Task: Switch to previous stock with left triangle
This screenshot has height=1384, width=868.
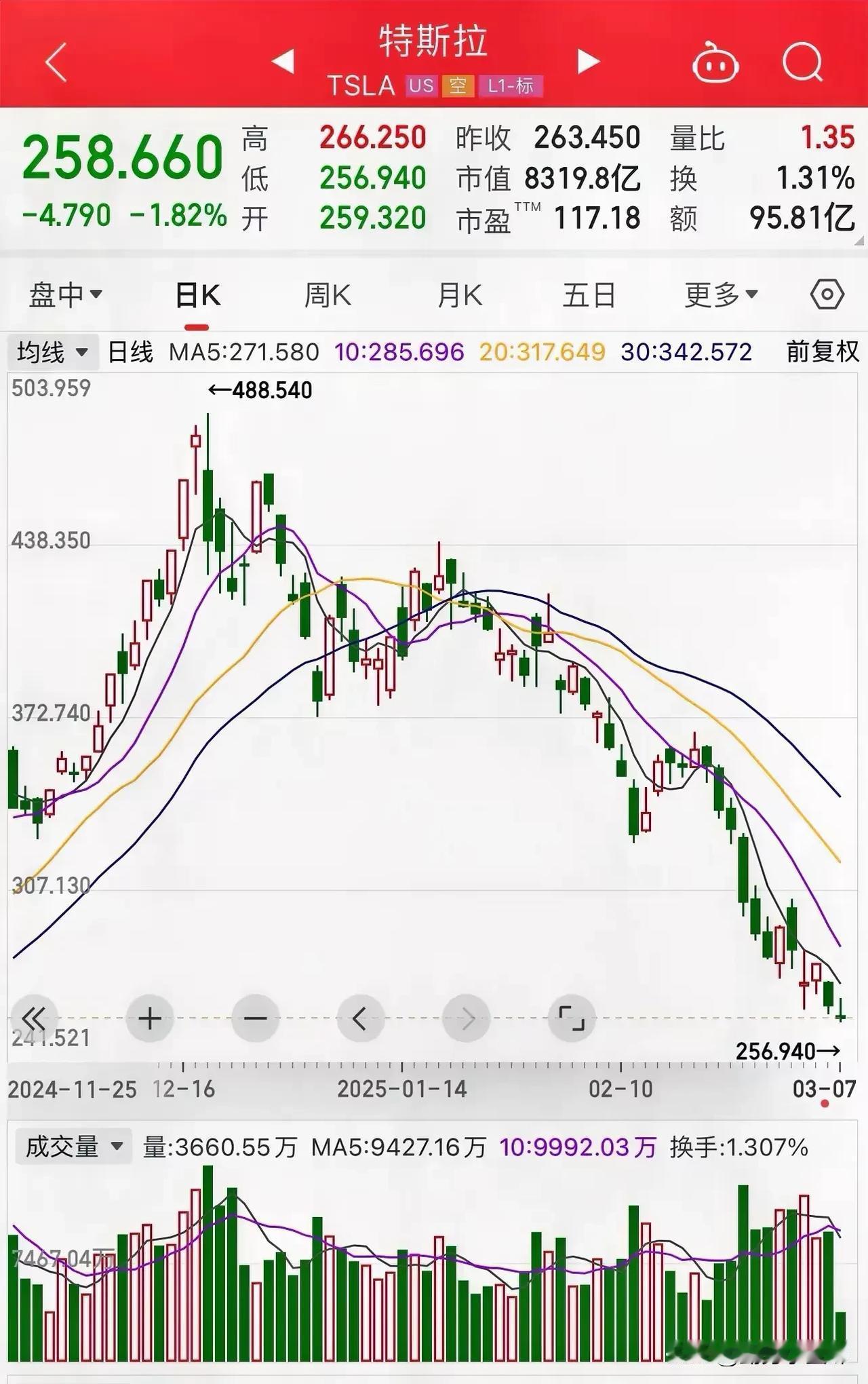Action: tap(283, 61)
